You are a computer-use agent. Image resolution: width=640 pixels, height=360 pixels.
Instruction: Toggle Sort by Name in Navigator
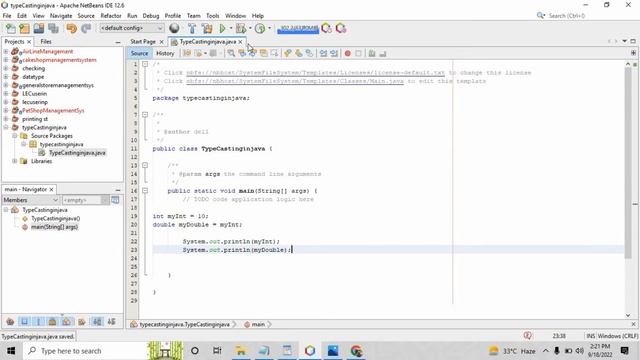[x=97, y=322]
